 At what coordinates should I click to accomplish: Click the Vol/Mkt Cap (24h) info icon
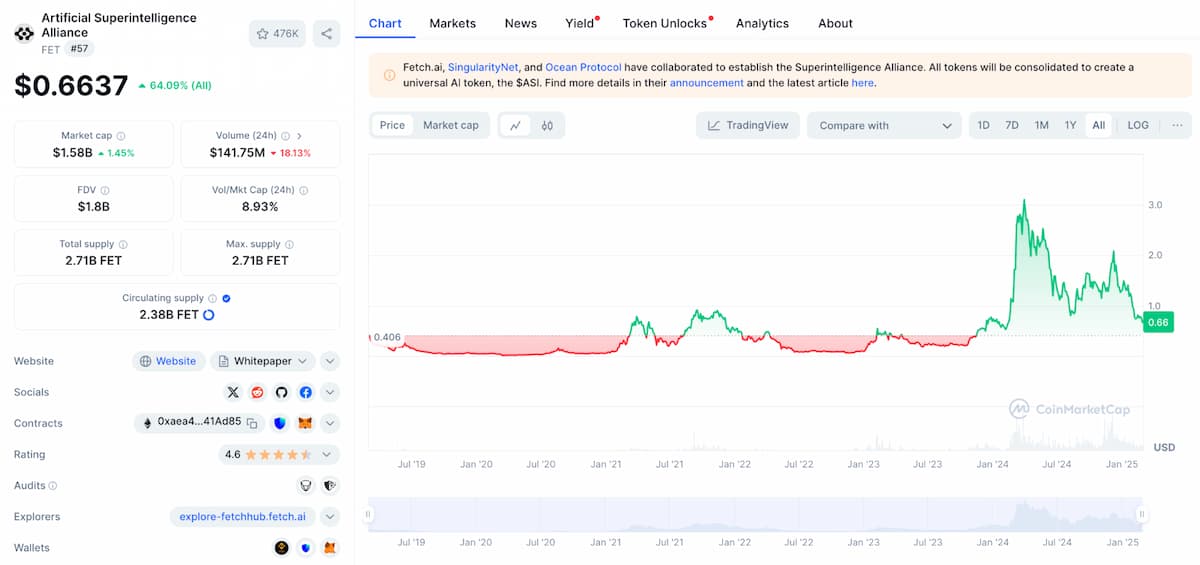coord(303,190)
